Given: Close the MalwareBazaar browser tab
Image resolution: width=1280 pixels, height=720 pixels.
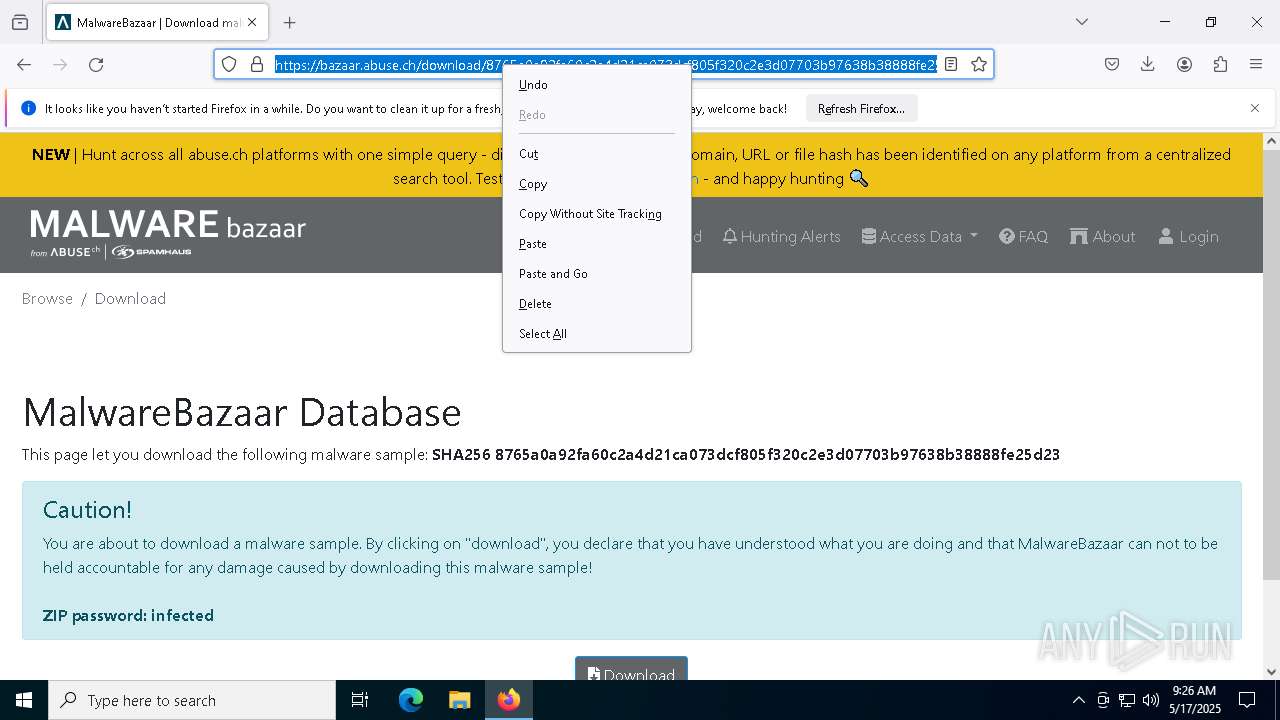Looking at the screenshot, I should pos(253,22).
